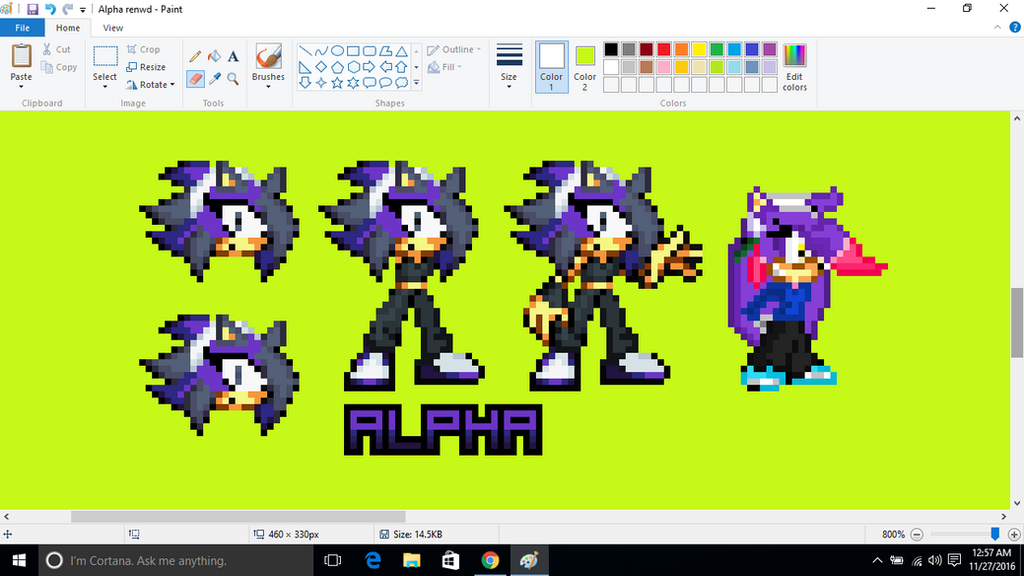Choose the Right triangle shape

coord(305,67)
